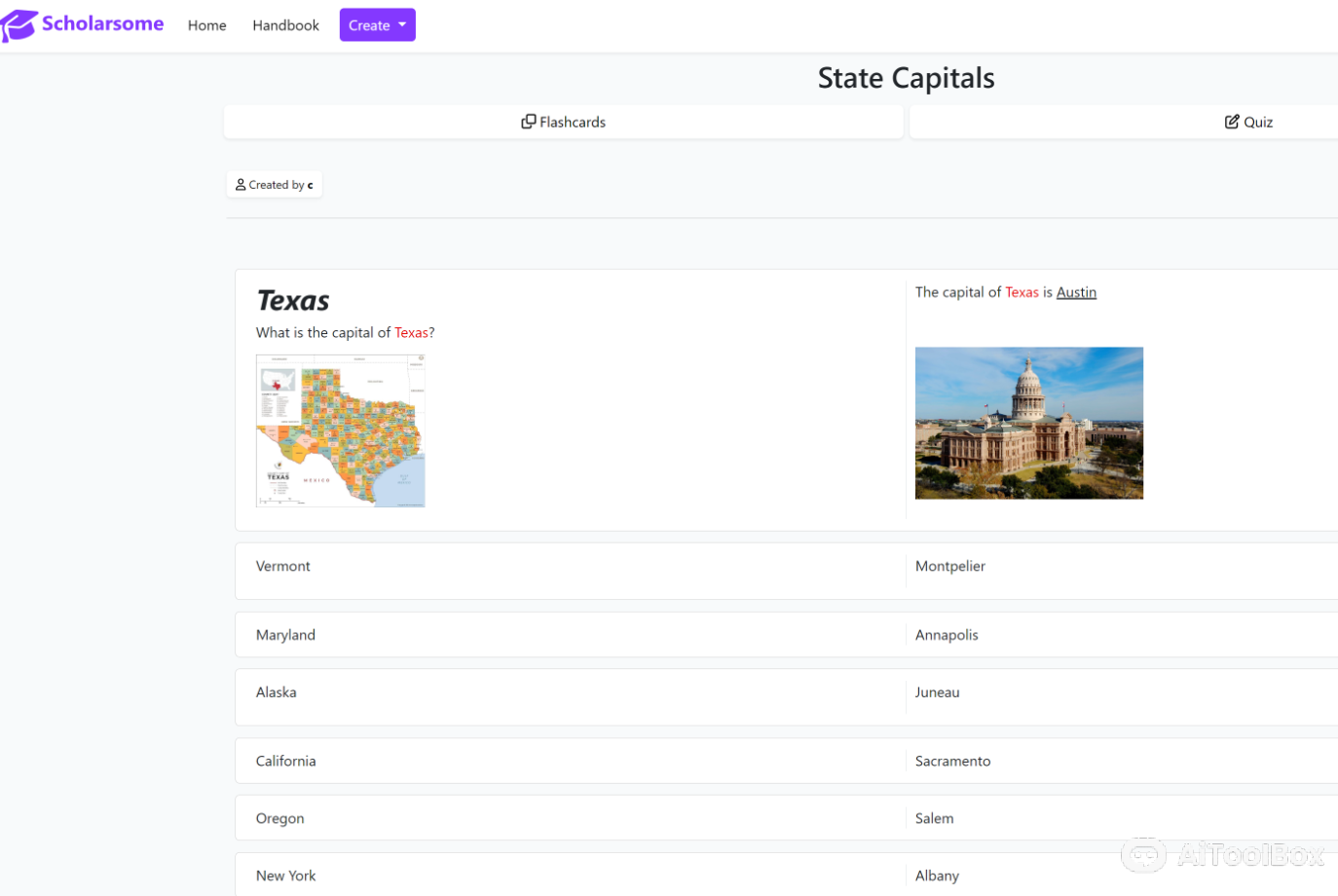Viewport: 1338px width, 896px height.
Task: Expand the Create dropdown arrow
Action: [402, 25]
